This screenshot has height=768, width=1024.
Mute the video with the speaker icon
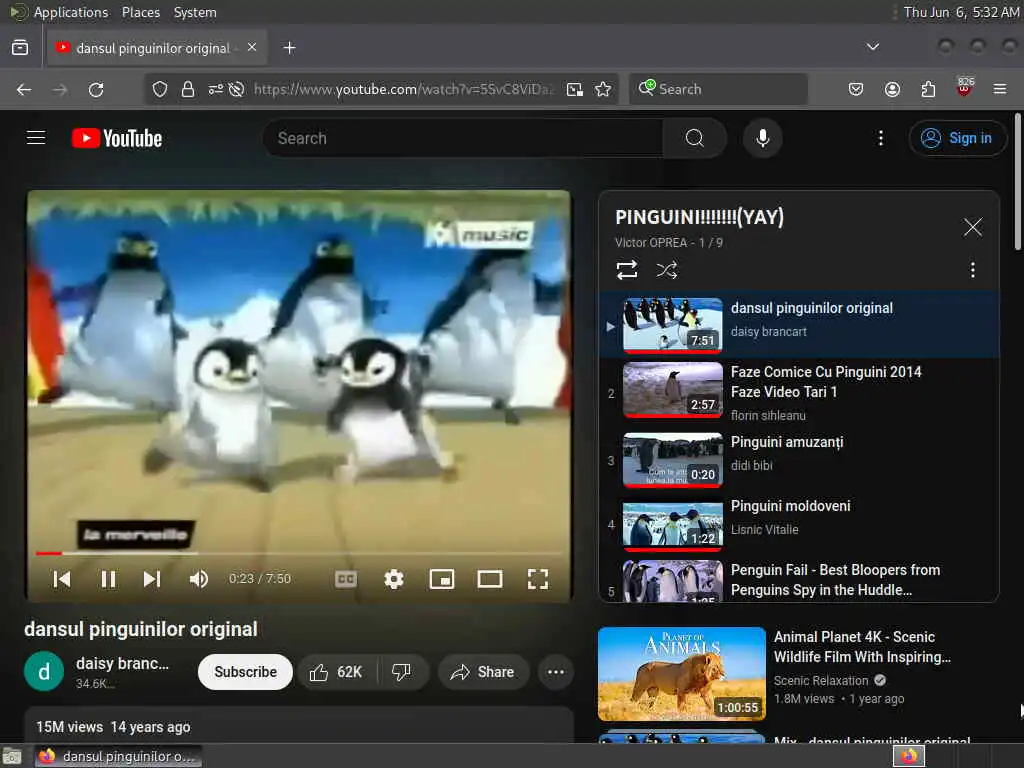[x=199, y=579]
